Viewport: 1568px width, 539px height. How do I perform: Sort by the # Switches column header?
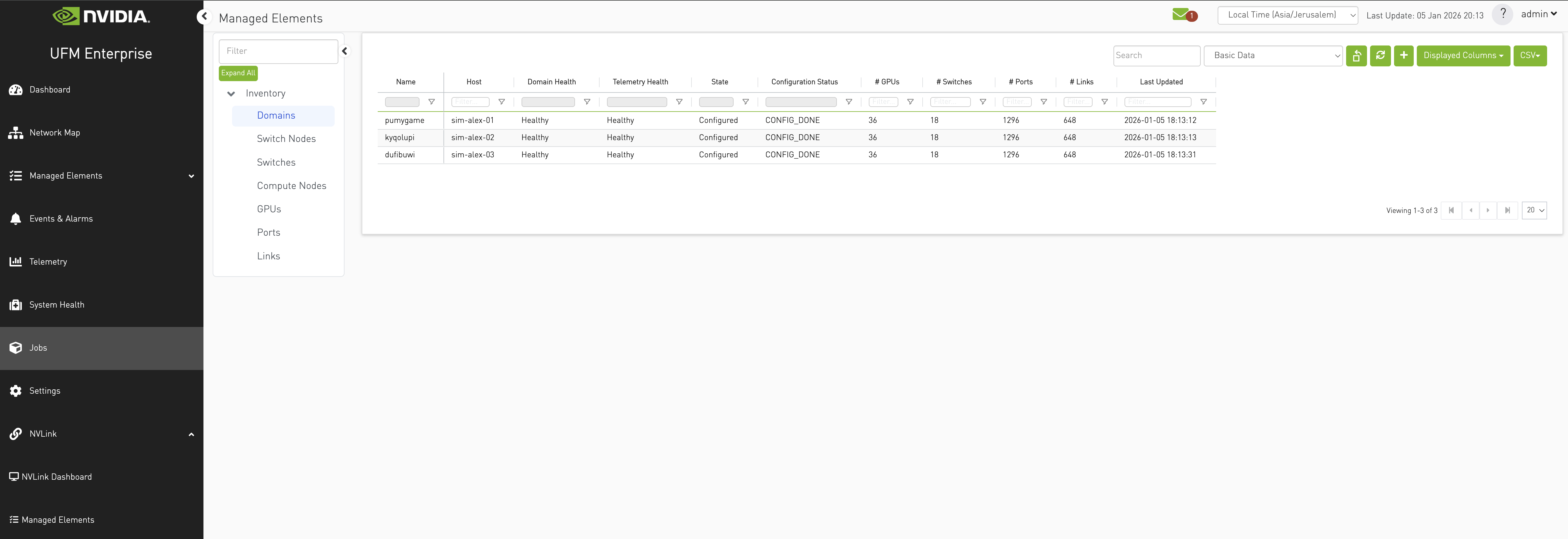[954, 82]
